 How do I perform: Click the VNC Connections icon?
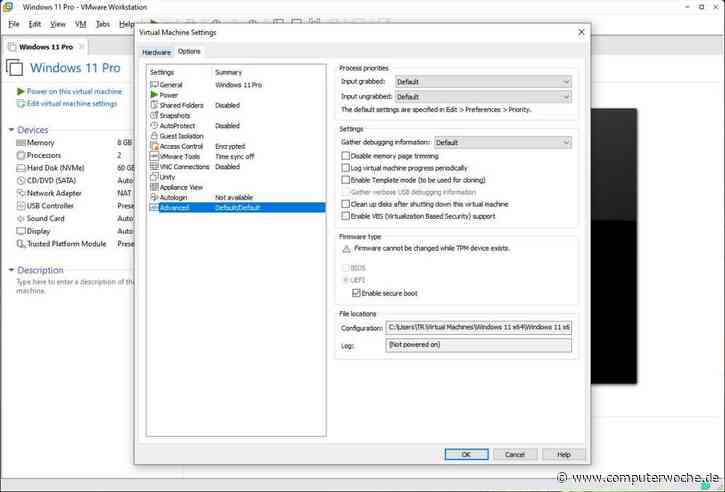point(154,166)
